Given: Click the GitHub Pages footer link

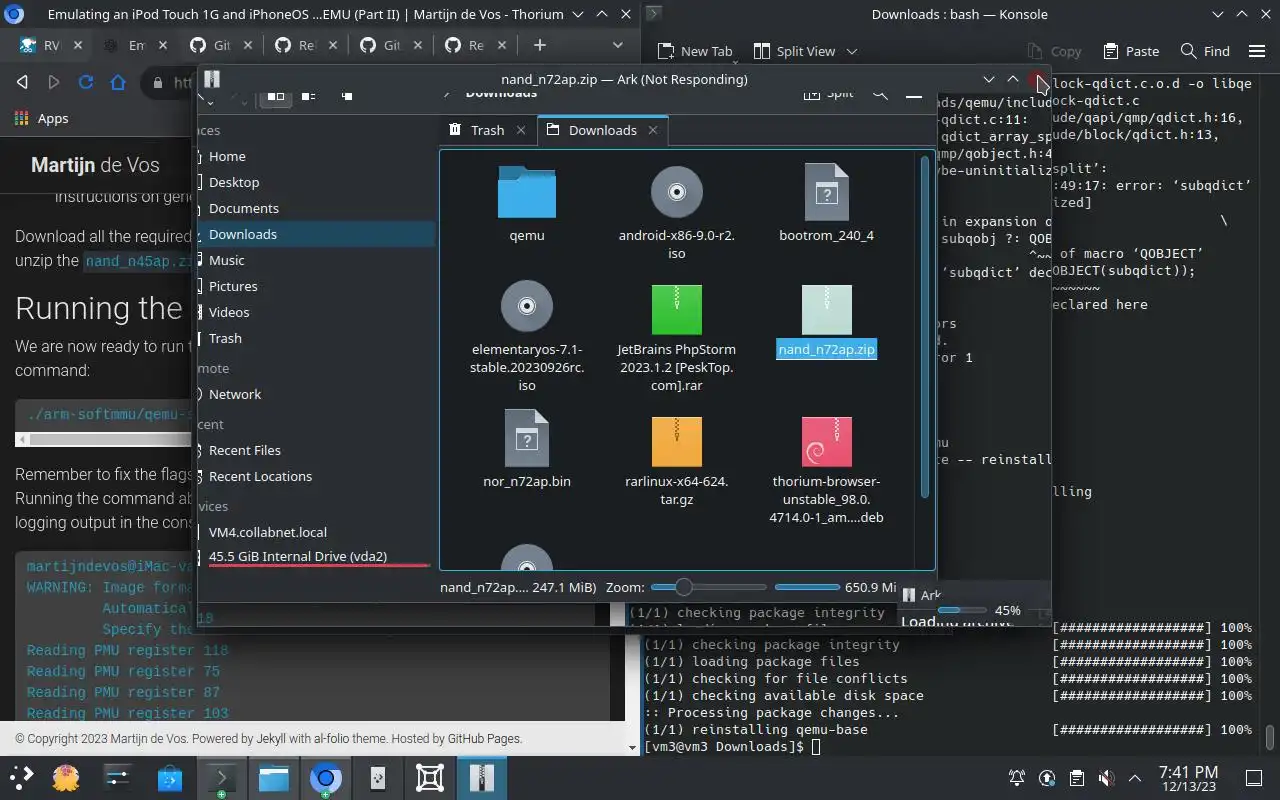Looking at the screenshot, I should [x=484, y=738].
